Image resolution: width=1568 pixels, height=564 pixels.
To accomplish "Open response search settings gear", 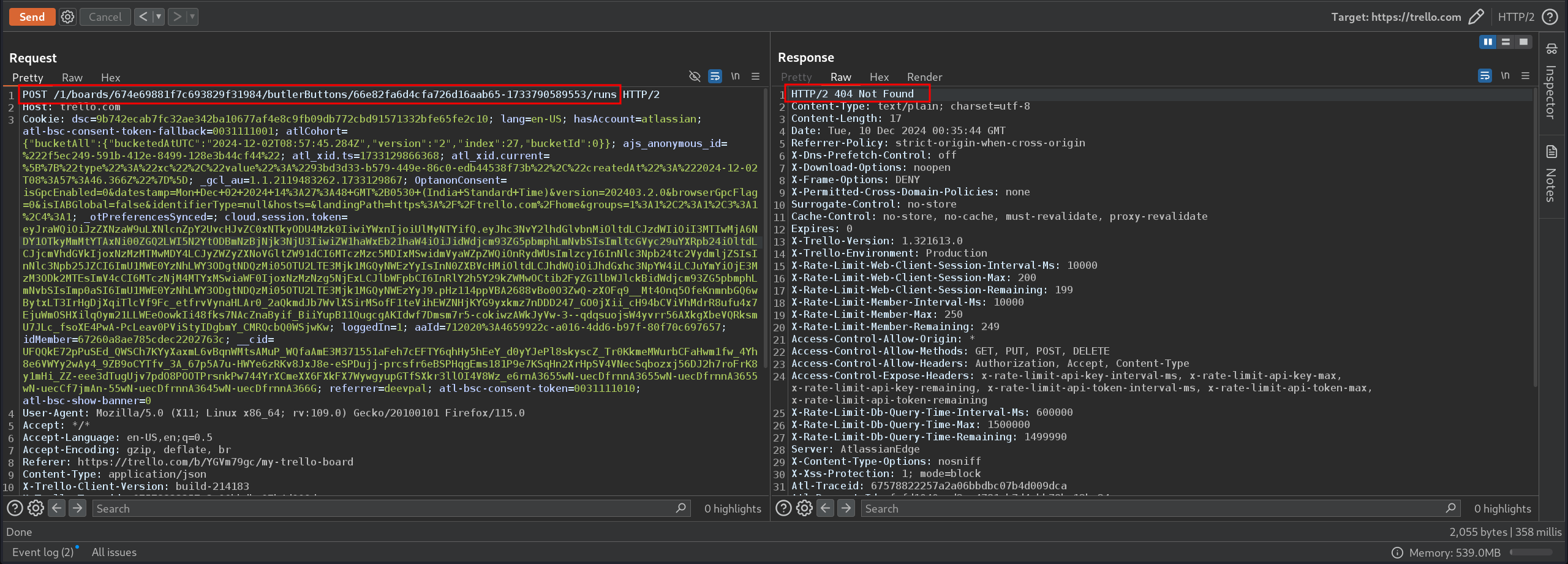I will click(804, 508).
